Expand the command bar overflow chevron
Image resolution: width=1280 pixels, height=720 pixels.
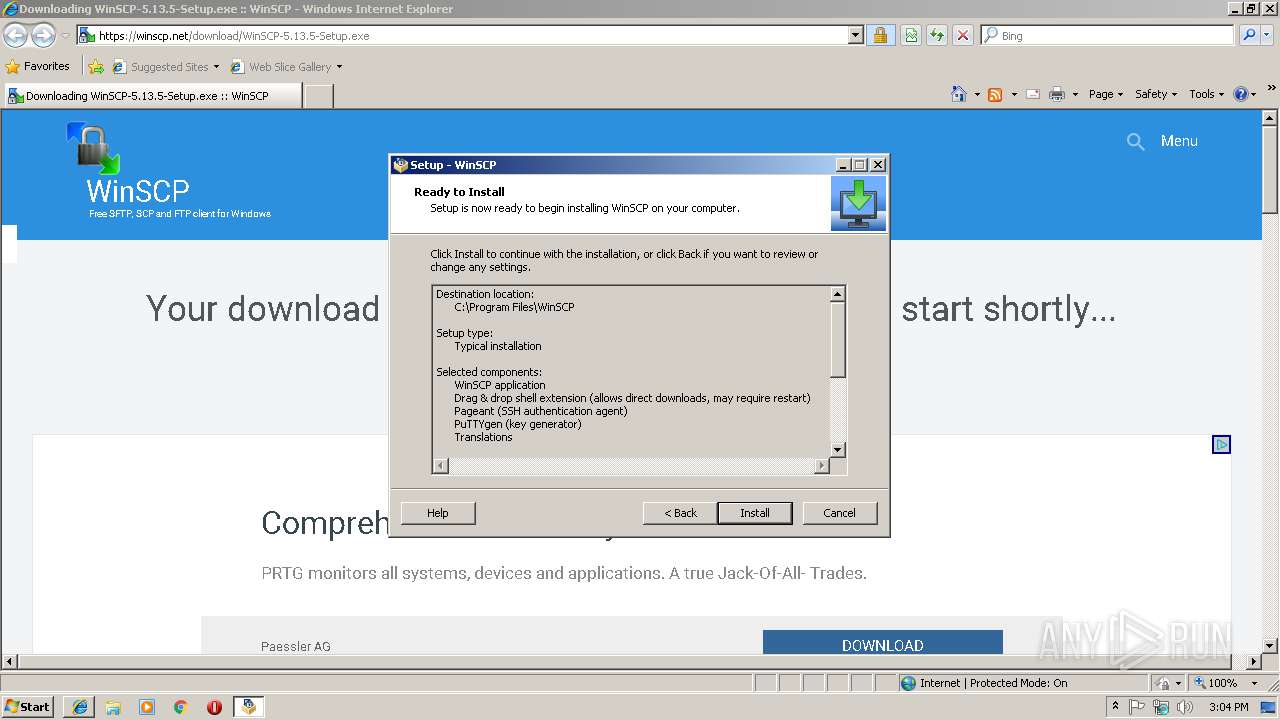[x=1272, y=89]
